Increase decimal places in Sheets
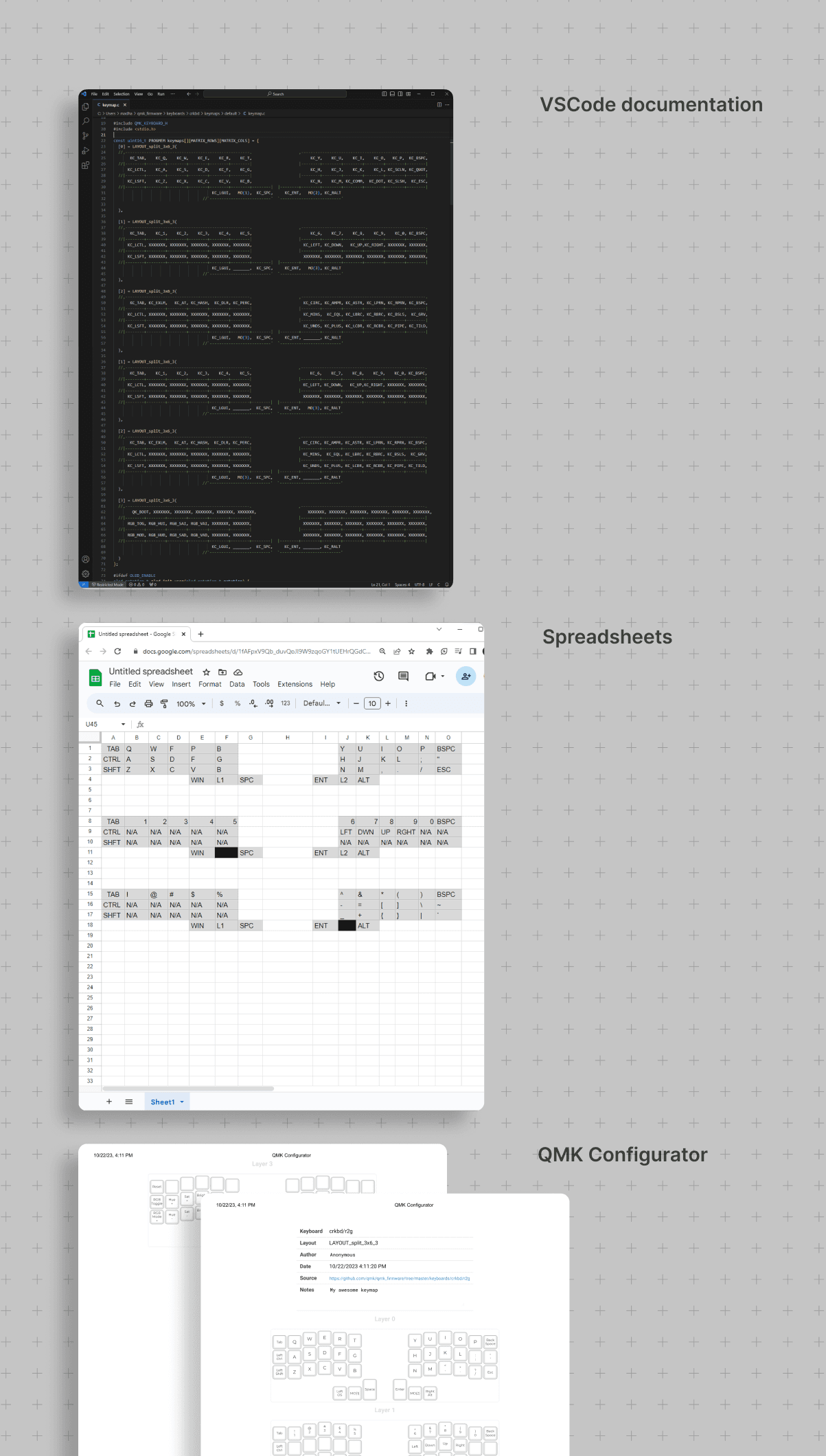Screen dimensions: 826x1456 click(269, 703)
